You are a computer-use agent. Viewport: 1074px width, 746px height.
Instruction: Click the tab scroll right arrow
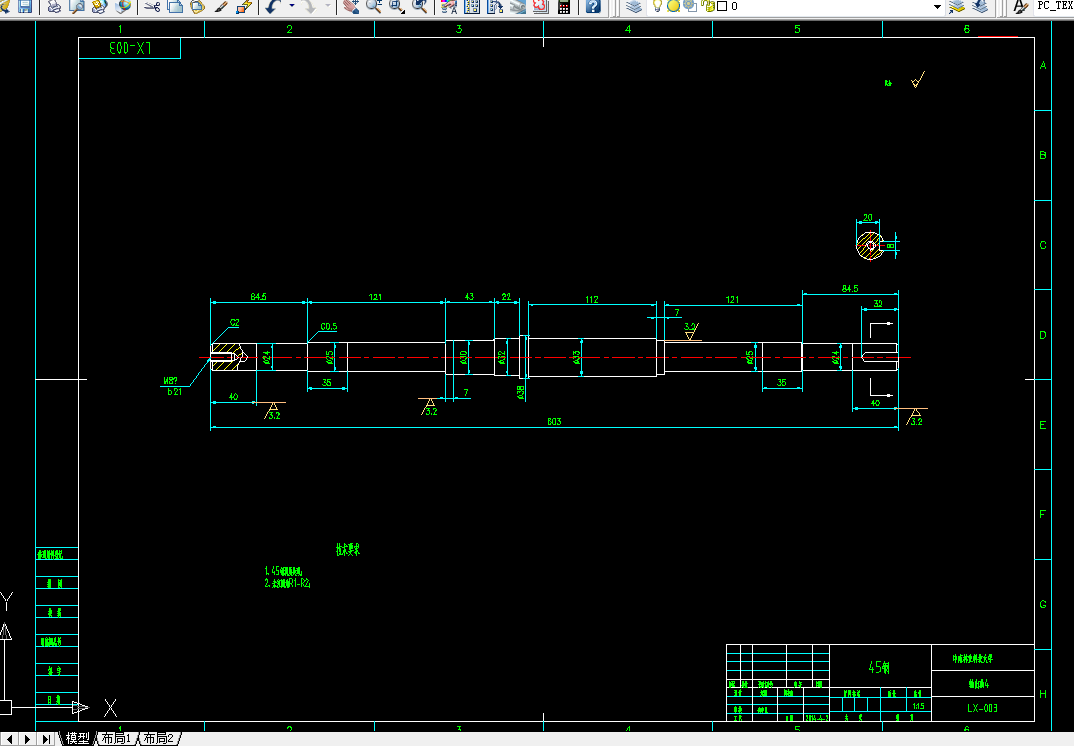point(27,739)
